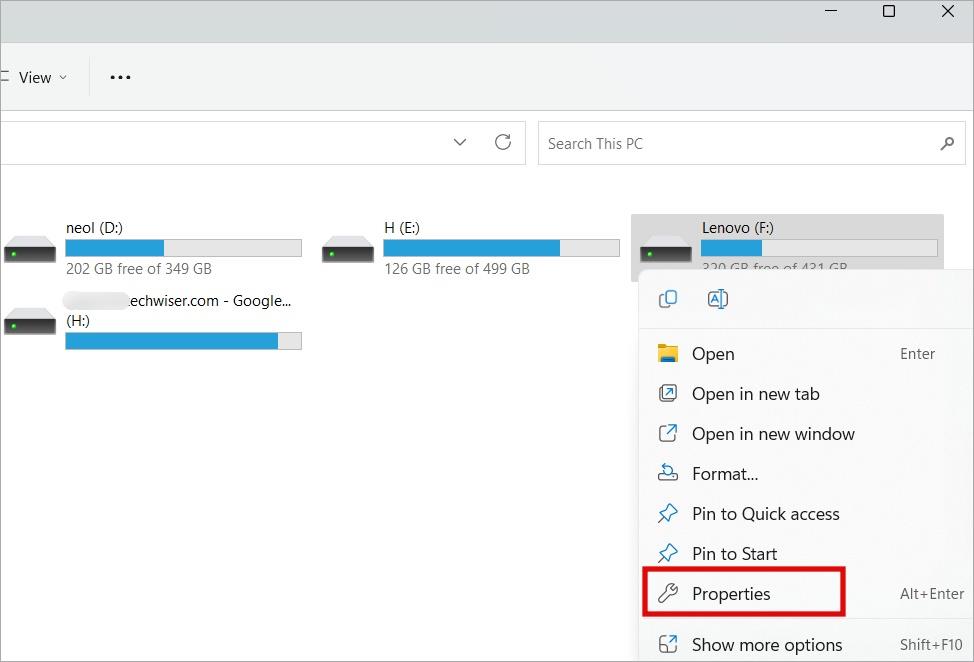This screenshot has height=662, width=974.
Task: Minimize the File Explorer window
Action: click(x=831, y=11)
